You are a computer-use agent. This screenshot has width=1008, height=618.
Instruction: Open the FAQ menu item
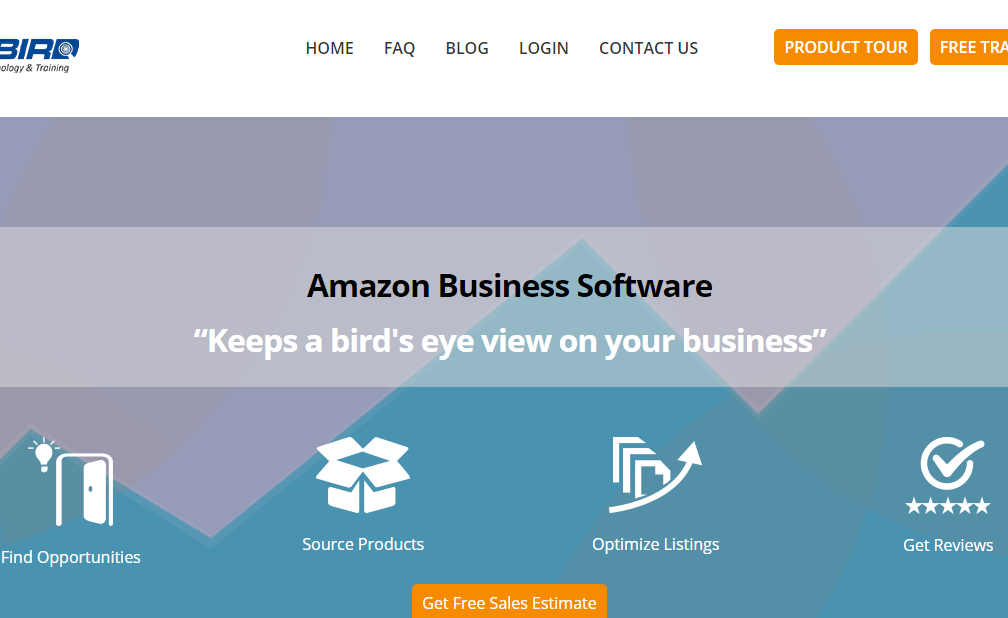coord(399,48)
